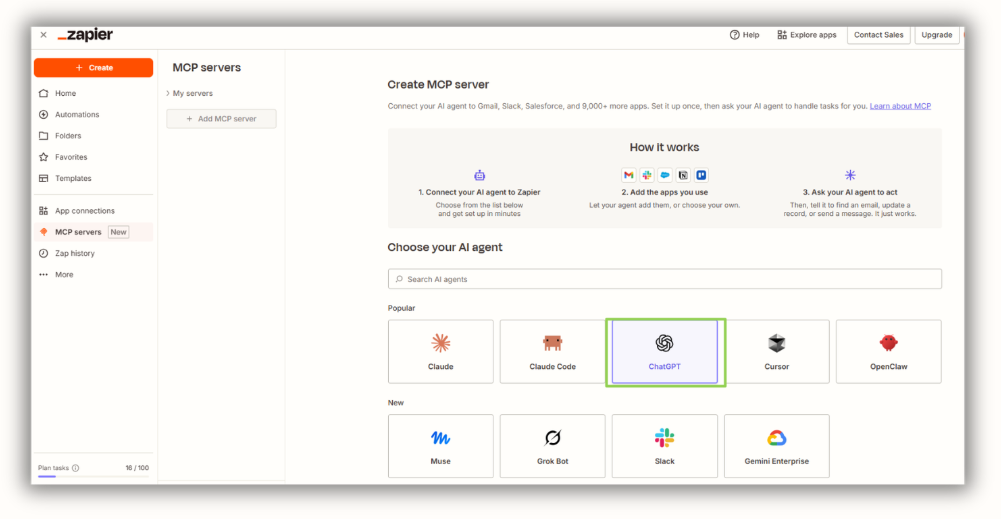1001x519 pixels.
Task: Click '1. Connect your AI agent to Zapier' text
Action: [x=479, y=192]
